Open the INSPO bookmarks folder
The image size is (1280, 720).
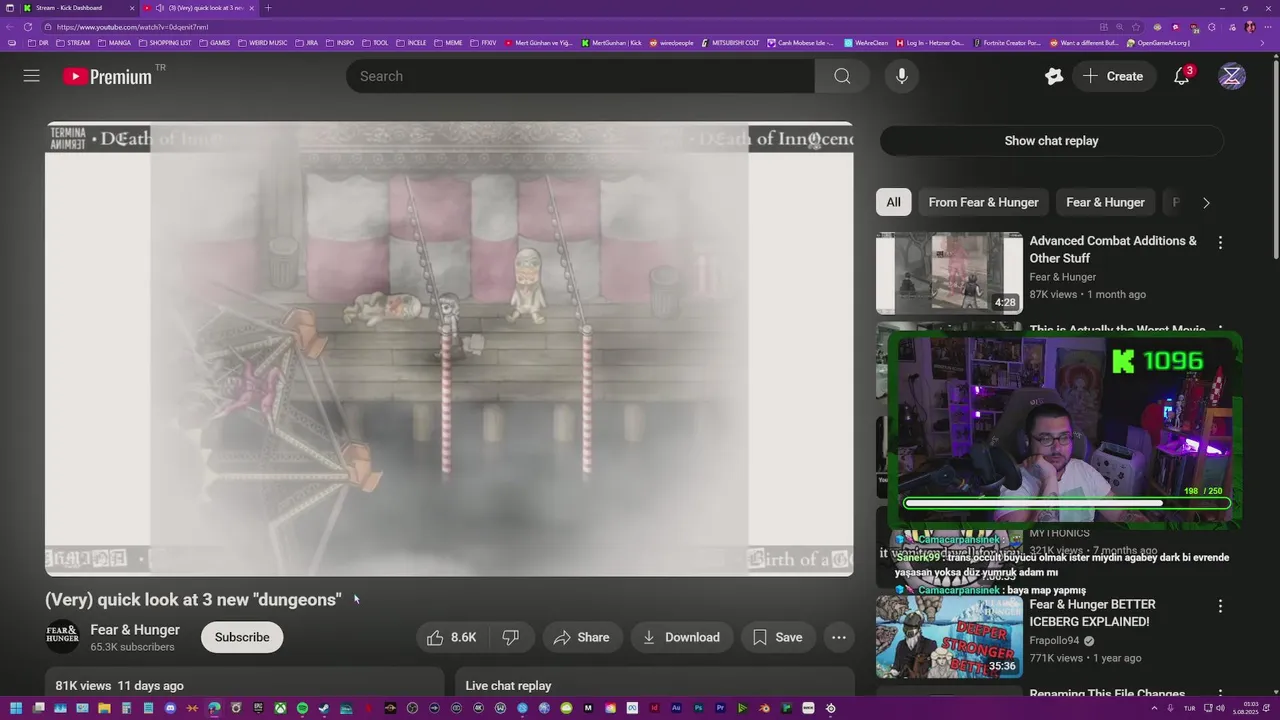click(340, 43)
